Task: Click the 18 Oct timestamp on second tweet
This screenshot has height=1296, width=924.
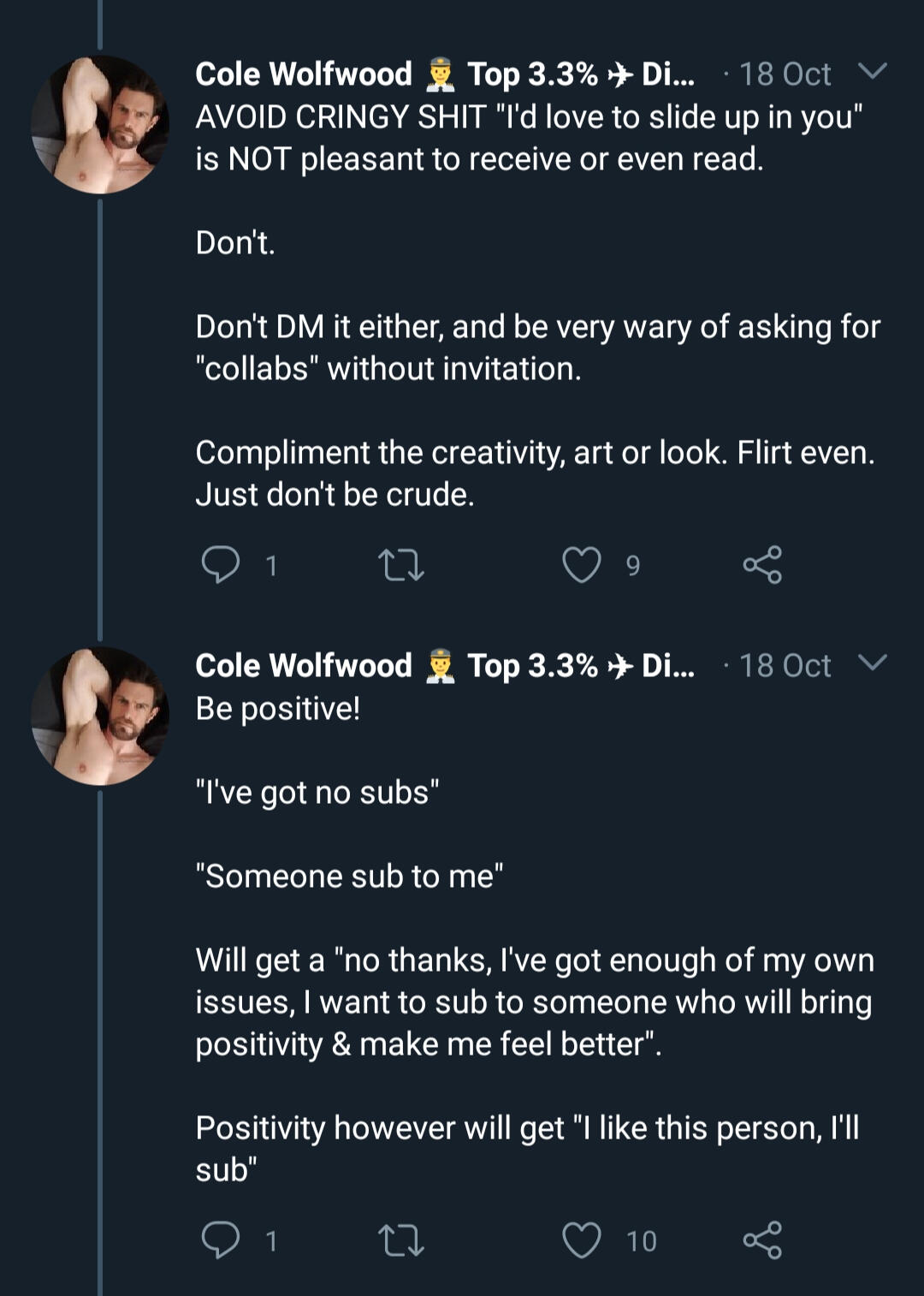Action: click(x=785, y=666)
